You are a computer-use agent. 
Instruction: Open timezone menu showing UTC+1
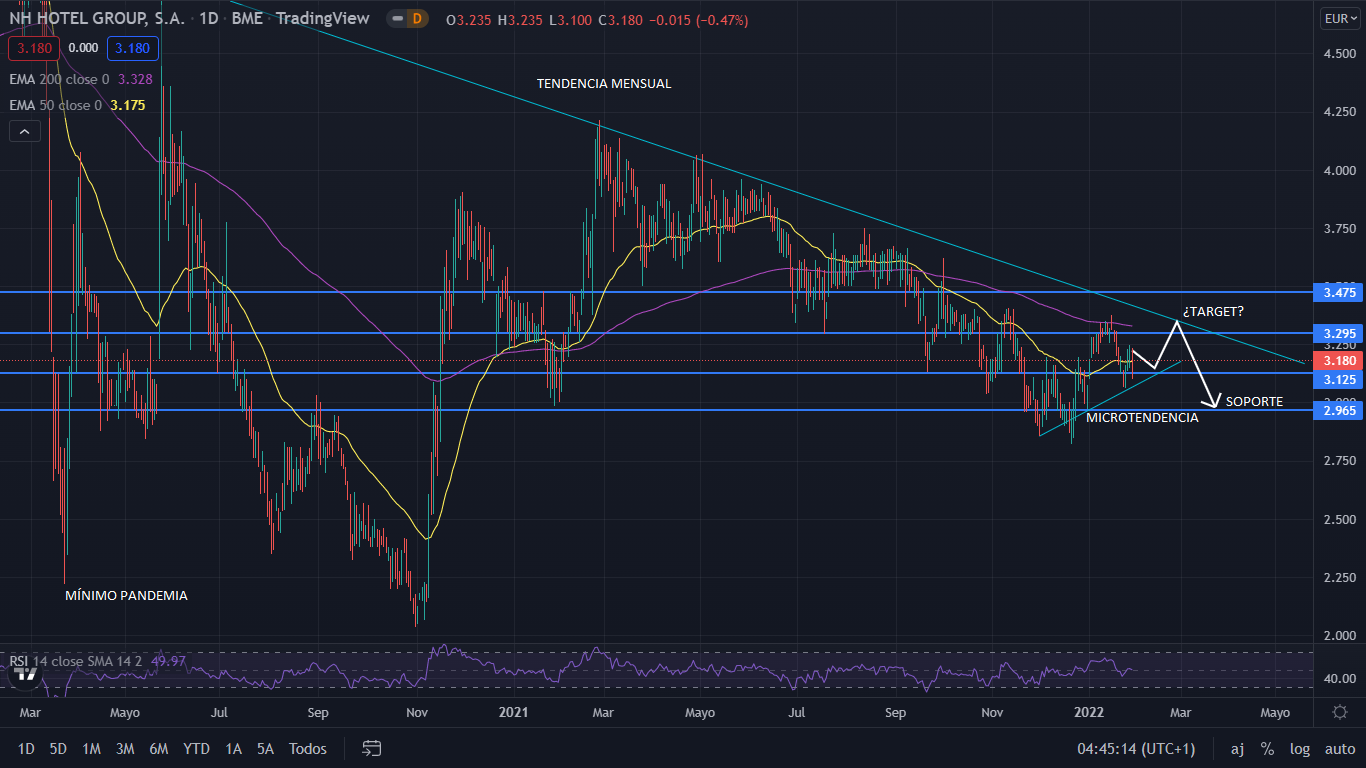[x=1135, y=748]
